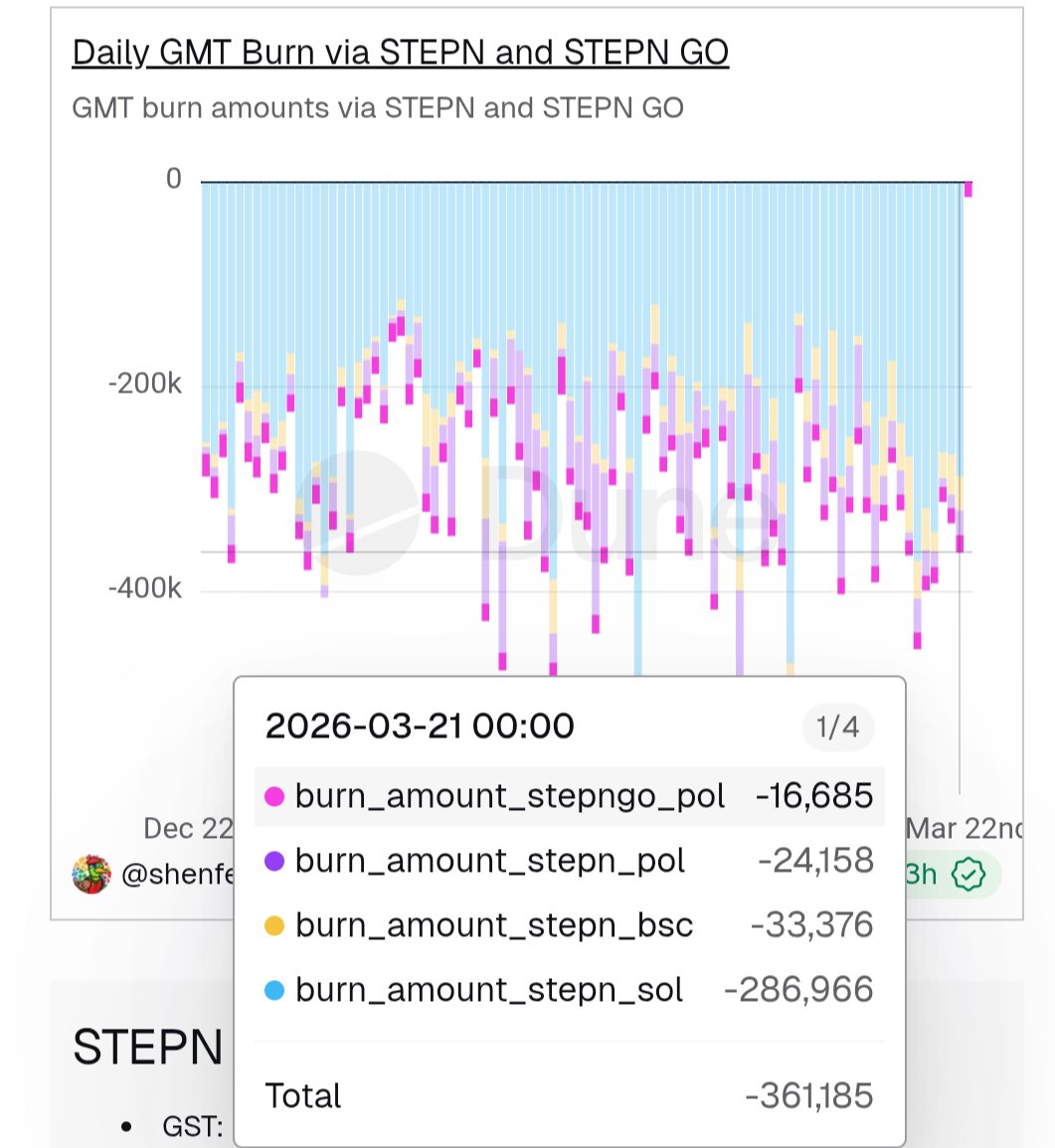Click the last pink bar at chart's right edge
Screen dimensions: 1055x1148
[967, 189]
